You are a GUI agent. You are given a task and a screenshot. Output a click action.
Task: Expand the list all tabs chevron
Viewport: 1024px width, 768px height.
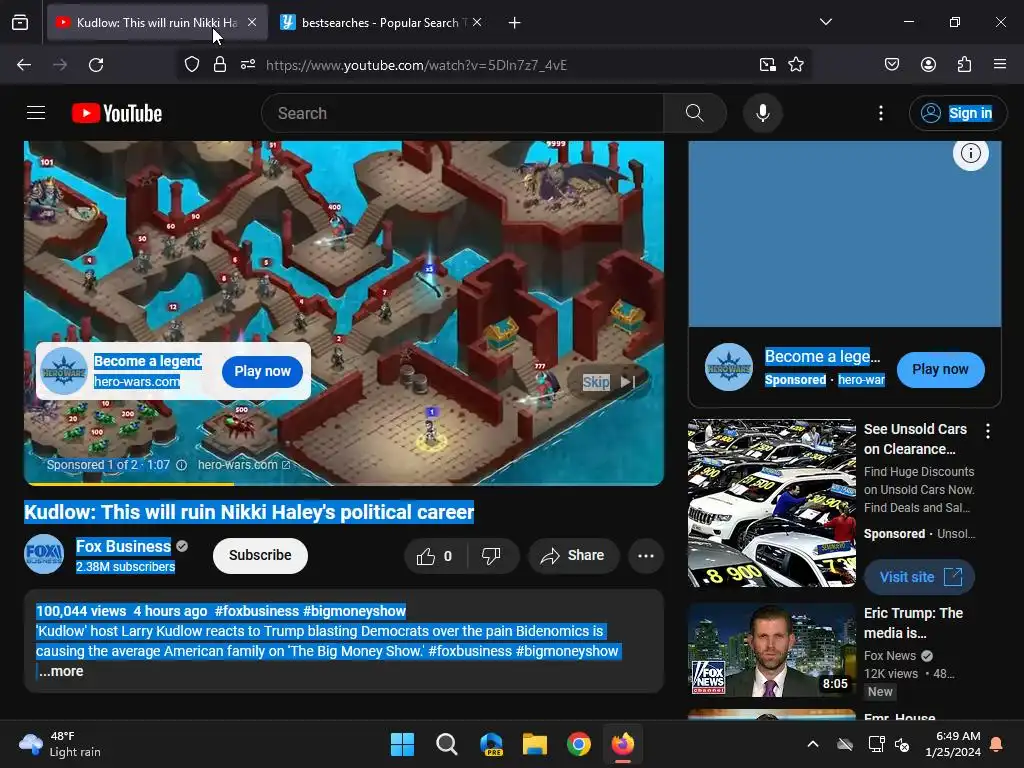pyautogui.click(x=826, y=22)
